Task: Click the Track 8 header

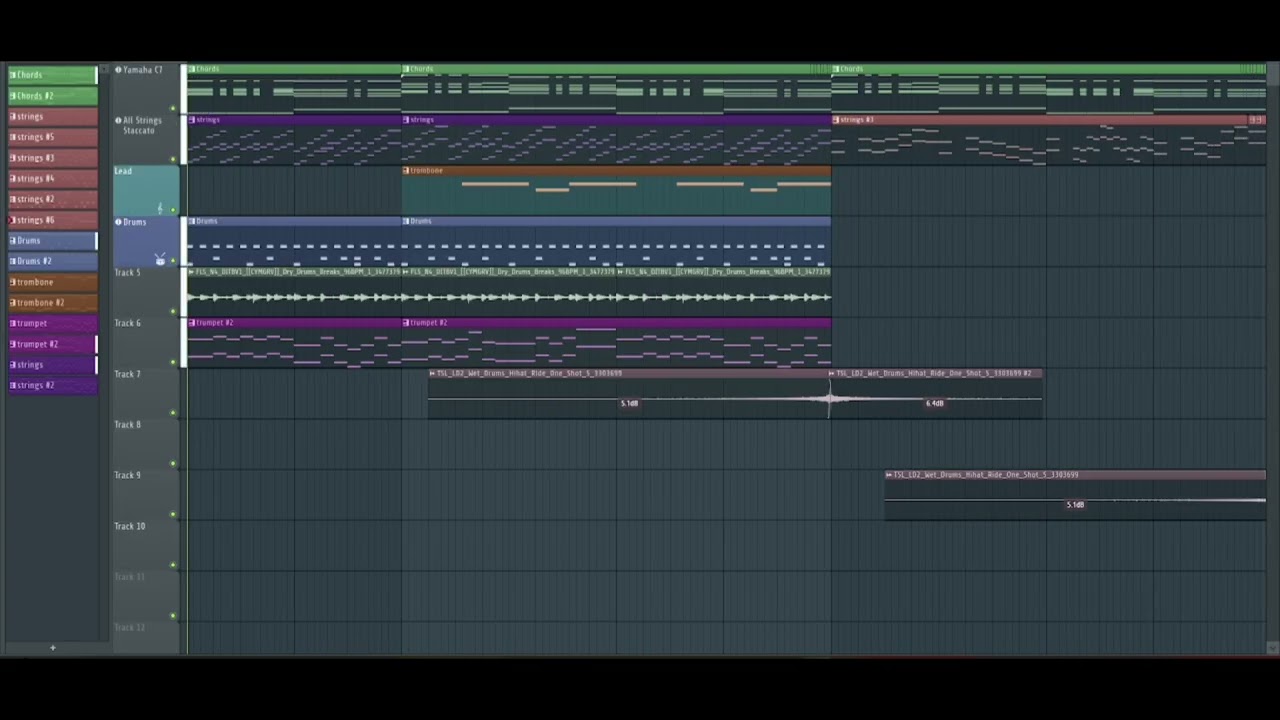Action: pos(145,444)
